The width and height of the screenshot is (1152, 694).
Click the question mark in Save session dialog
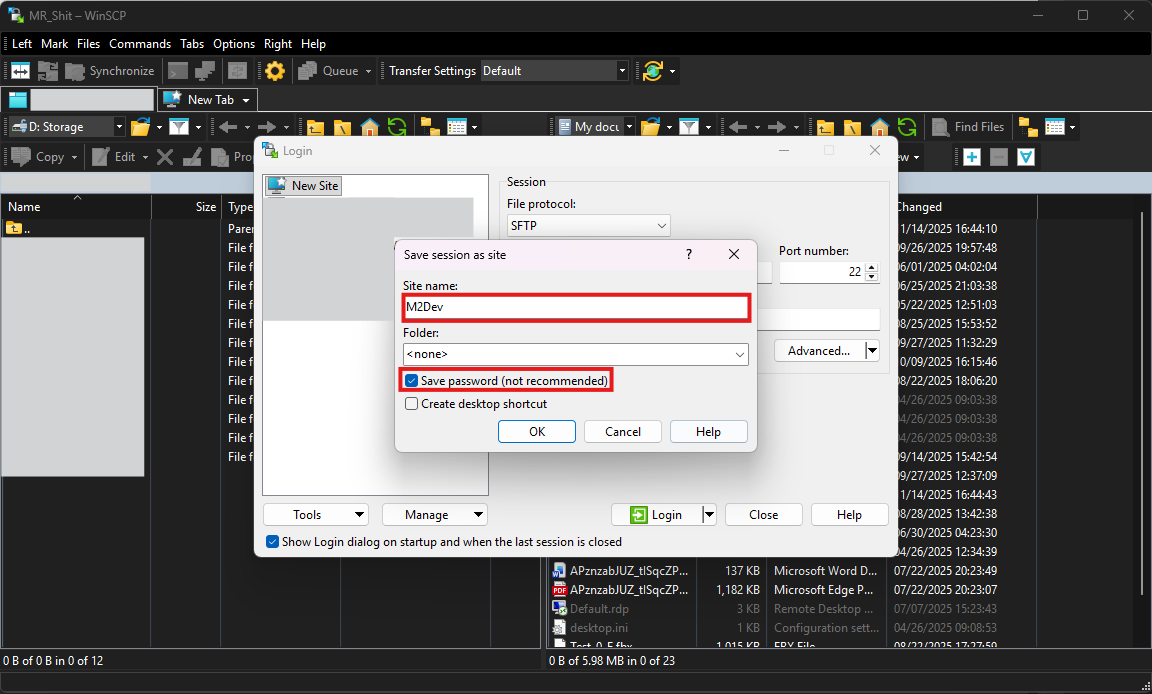click(x=688, y=255)
